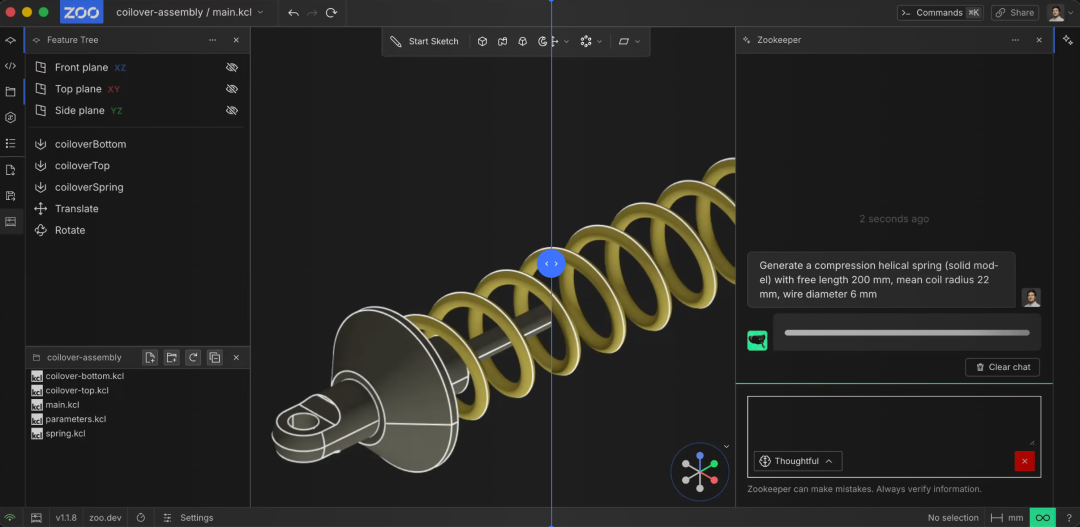Select the Loft tool in toolbar
The width and height of the screenshot is (1080, 527).
pos(523,41)
